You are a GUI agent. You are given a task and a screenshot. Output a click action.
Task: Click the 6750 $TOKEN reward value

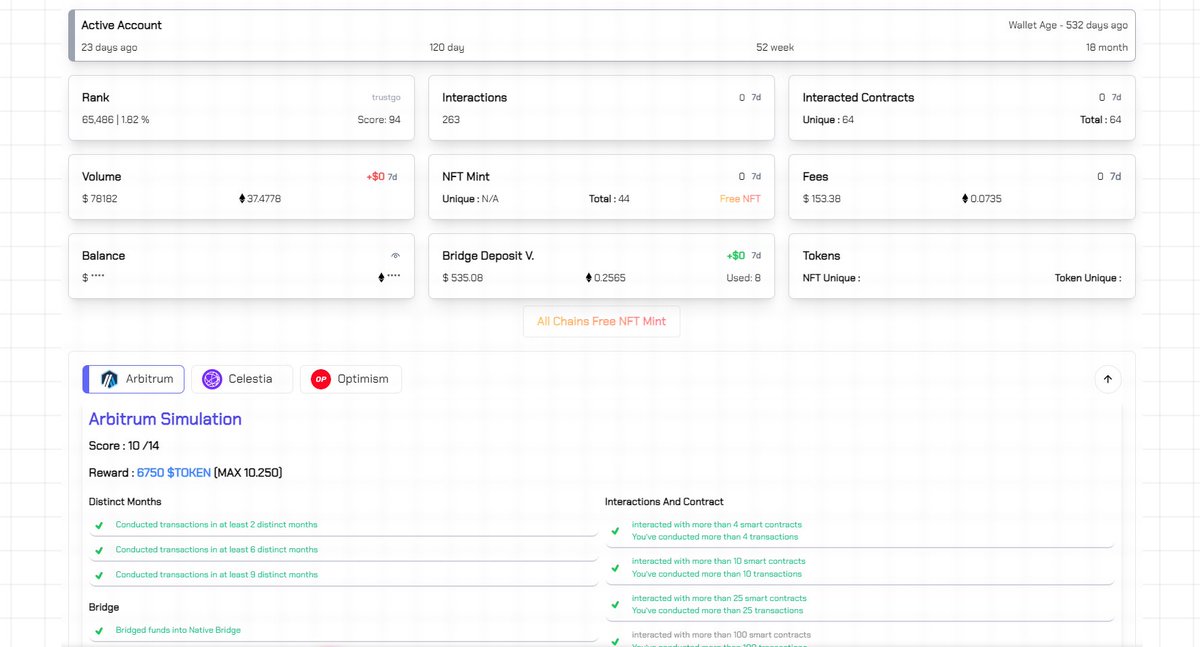(x=174, y=472)
